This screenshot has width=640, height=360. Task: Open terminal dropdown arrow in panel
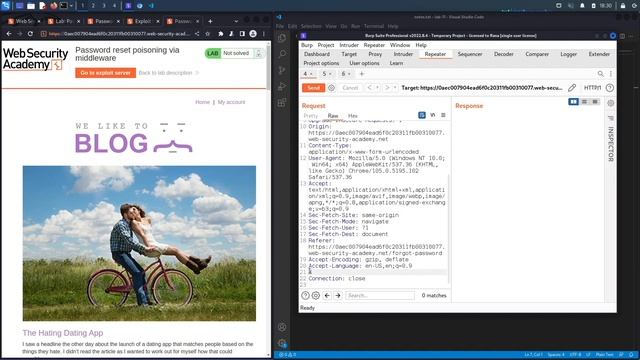[x=71, y=6]
